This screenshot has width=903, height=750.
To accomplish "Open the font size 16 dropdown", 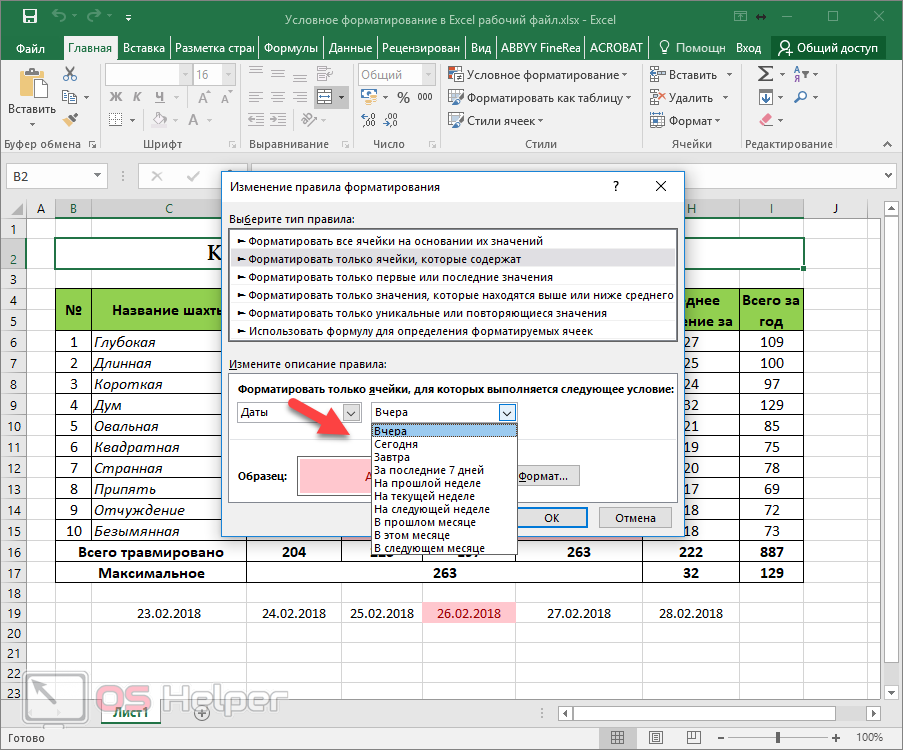I will (x=229, y=74).
